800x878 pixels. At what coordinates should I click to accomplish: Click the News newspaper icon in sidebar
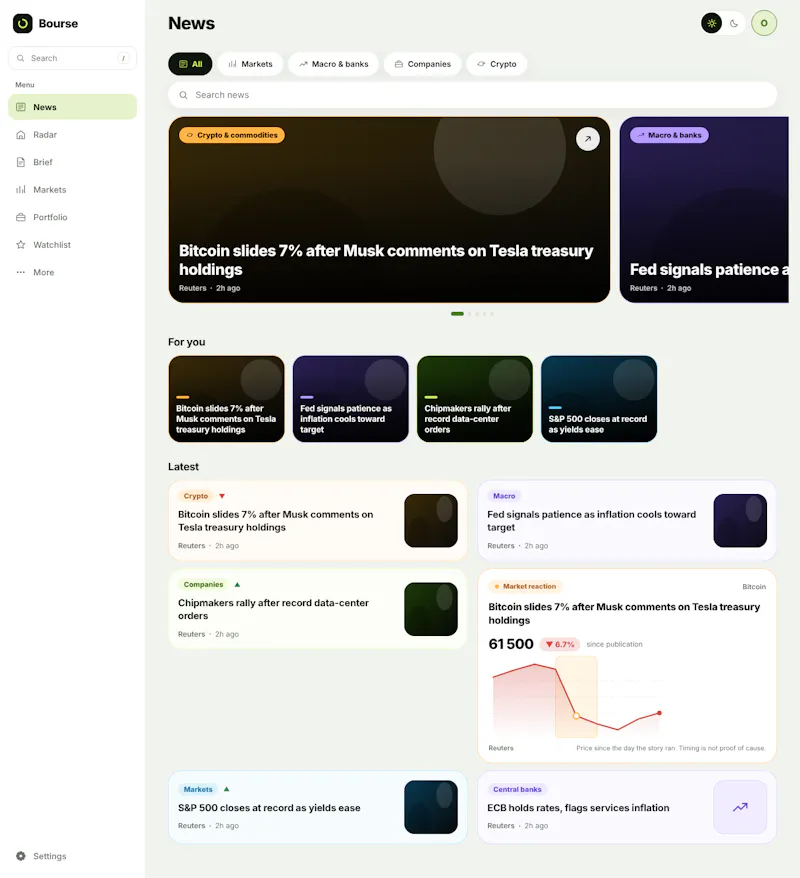pyautogui.click(x=21, y=107)
